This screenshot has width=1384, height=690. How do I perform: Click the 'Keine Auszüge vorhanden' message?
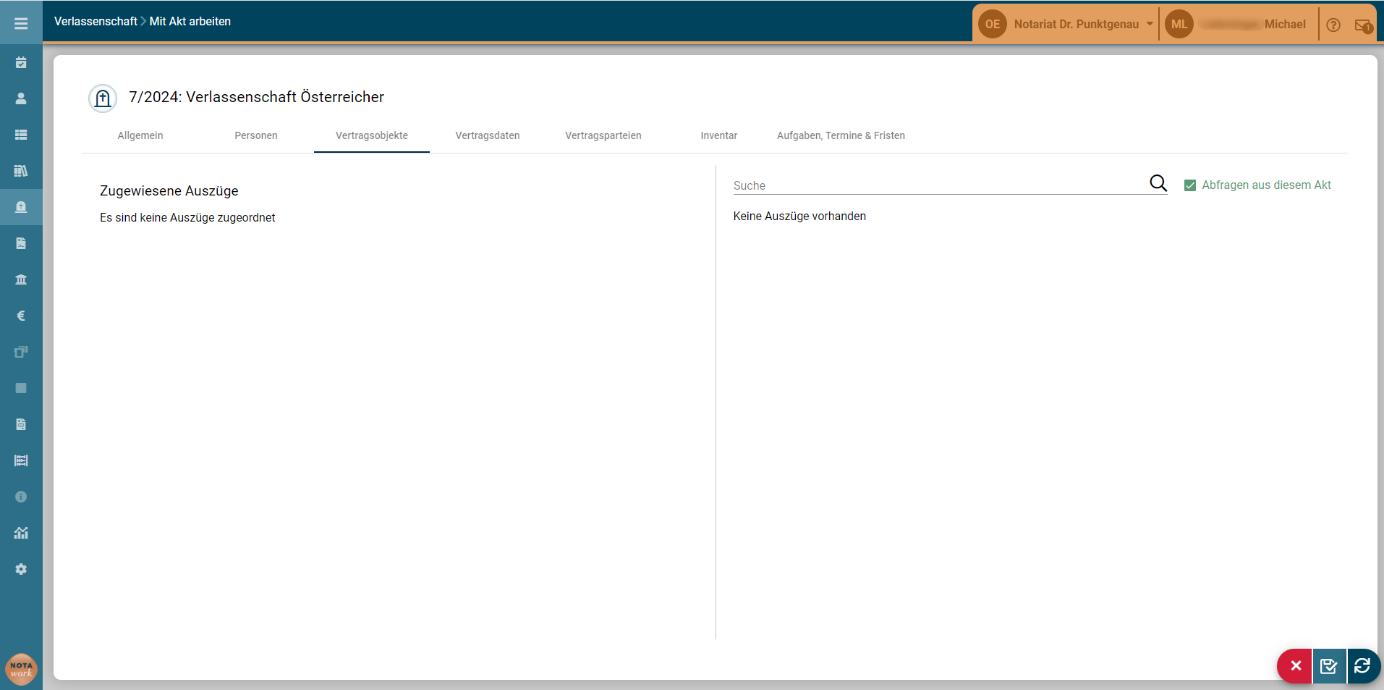(799, 216)
